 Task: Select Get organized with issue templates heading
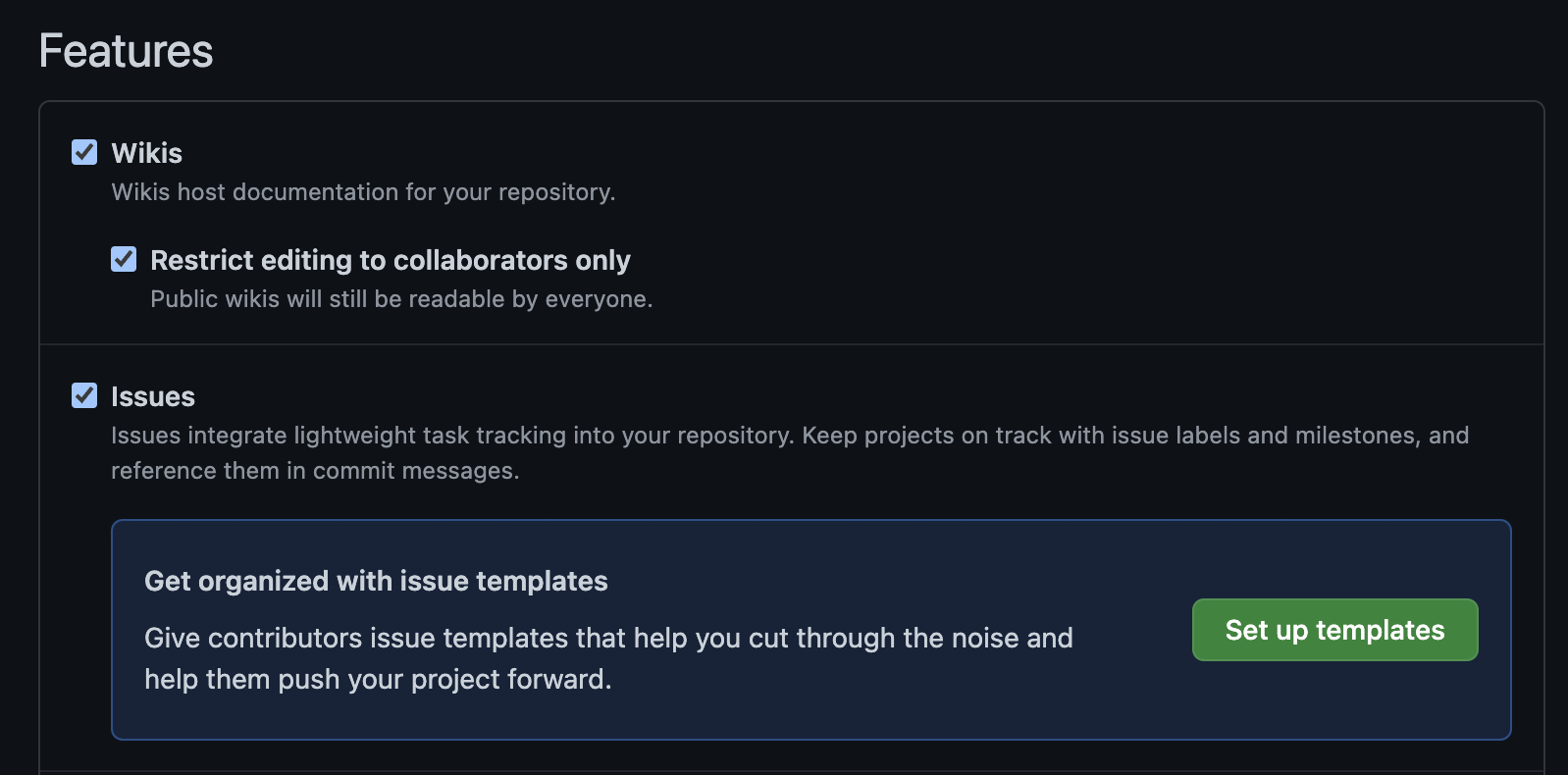(376, 581)
